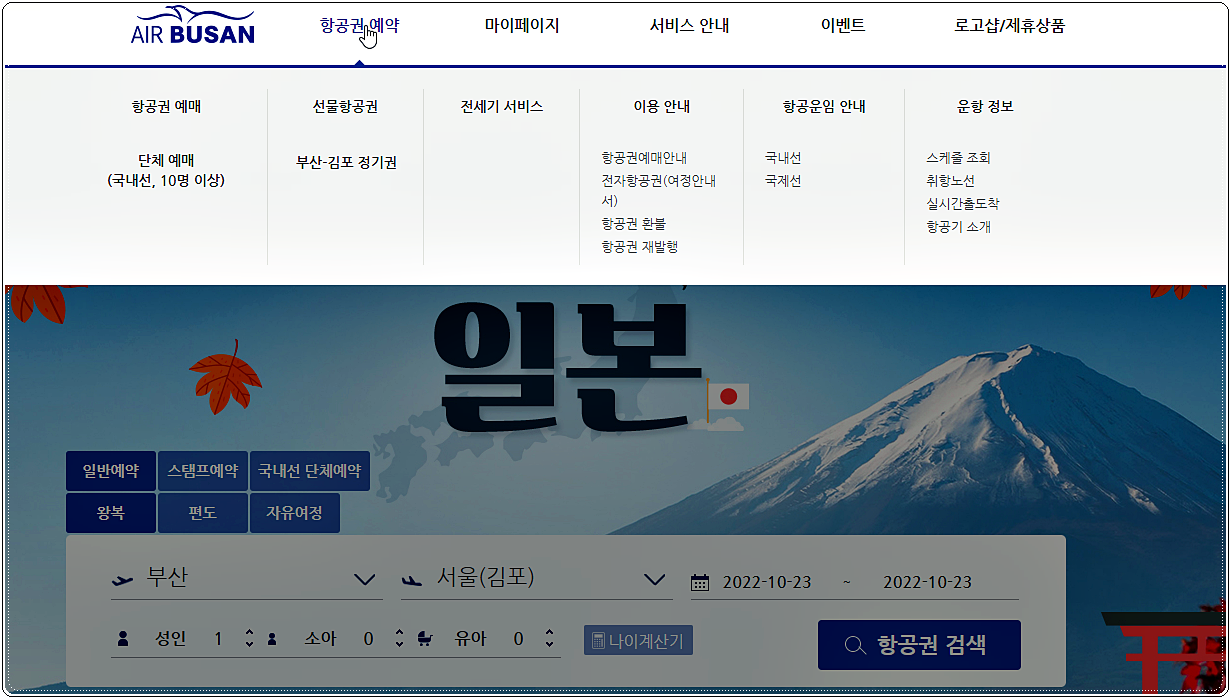Click the magnifier icon in 항공권 검색
This screenshot has height=699, width=1231.
coord(854,644)
